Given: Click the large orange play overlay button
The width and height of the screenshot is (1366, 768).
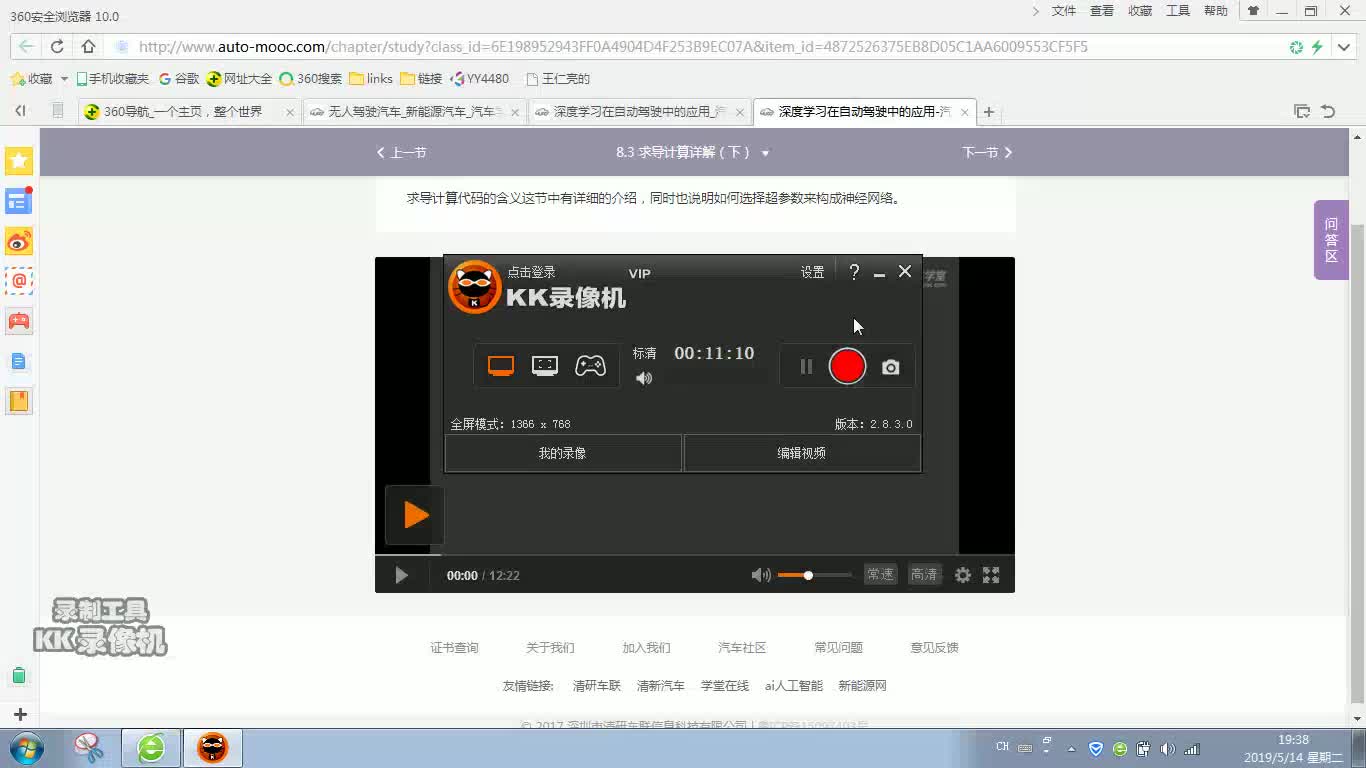Looking at the screenshot, I should pos(414,515).
